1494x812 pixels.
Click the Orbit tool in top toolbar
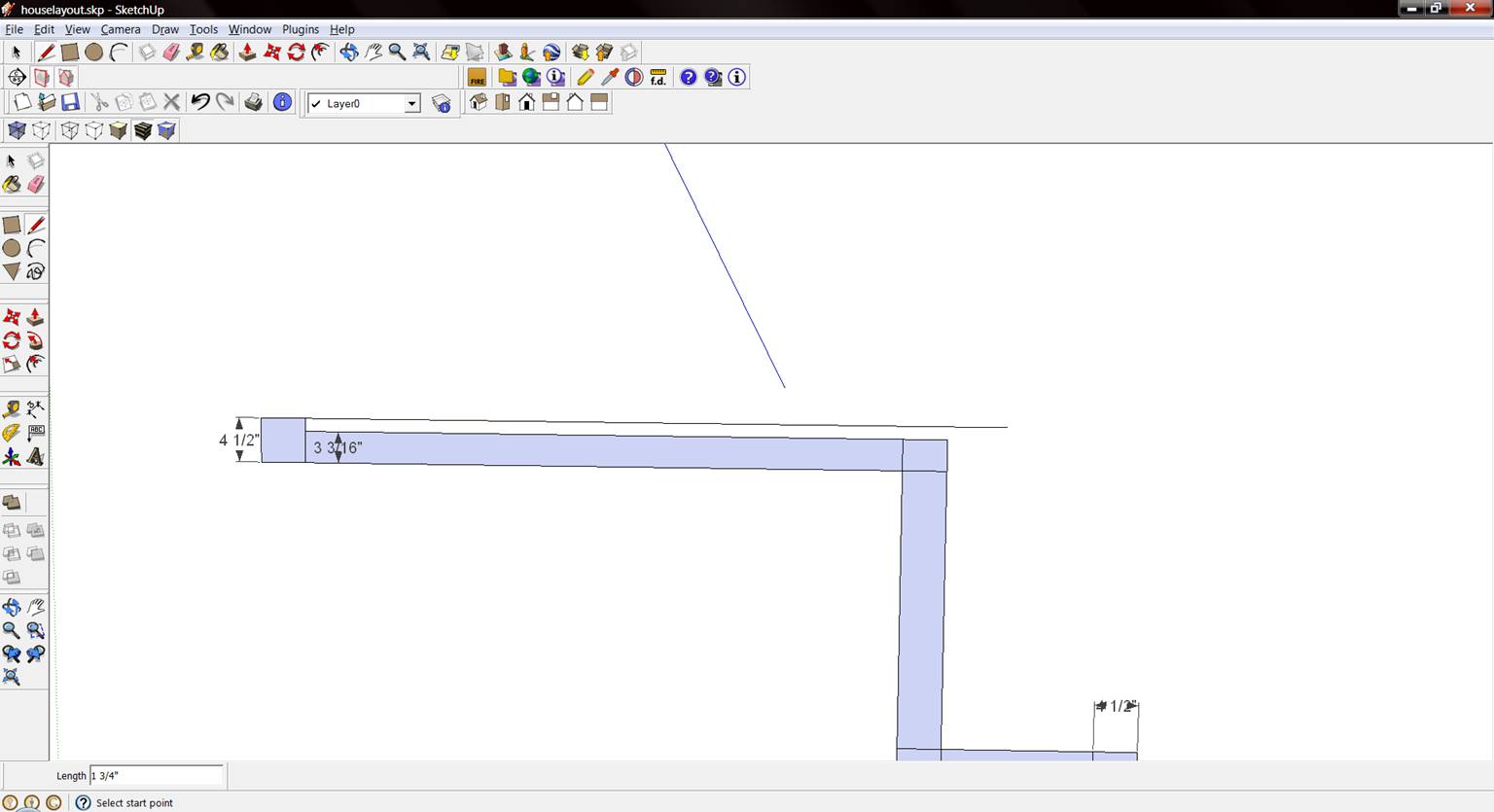[348, 53]
